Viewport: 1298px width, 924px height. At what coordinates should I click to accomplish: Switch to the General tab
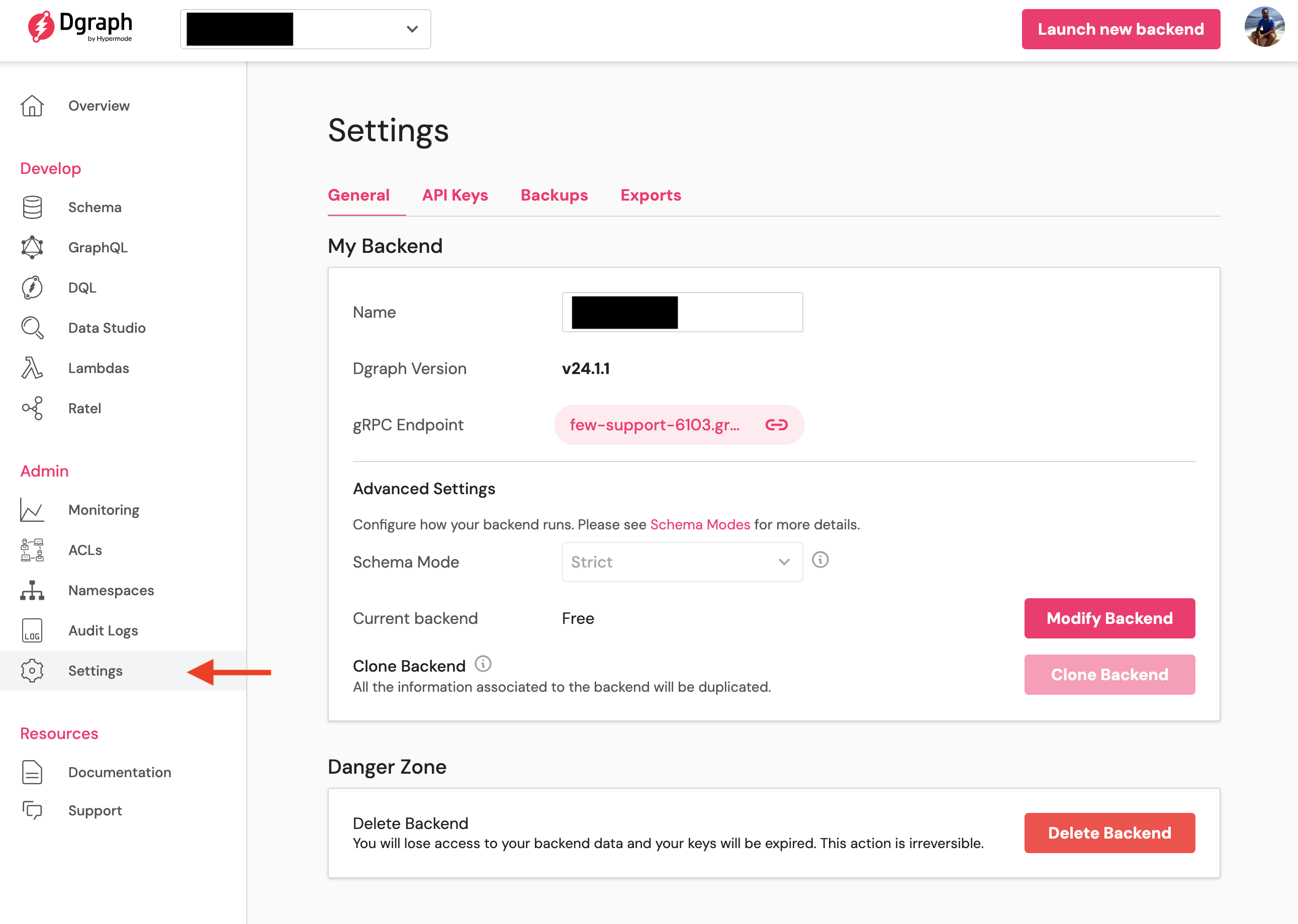pos(359,195)
